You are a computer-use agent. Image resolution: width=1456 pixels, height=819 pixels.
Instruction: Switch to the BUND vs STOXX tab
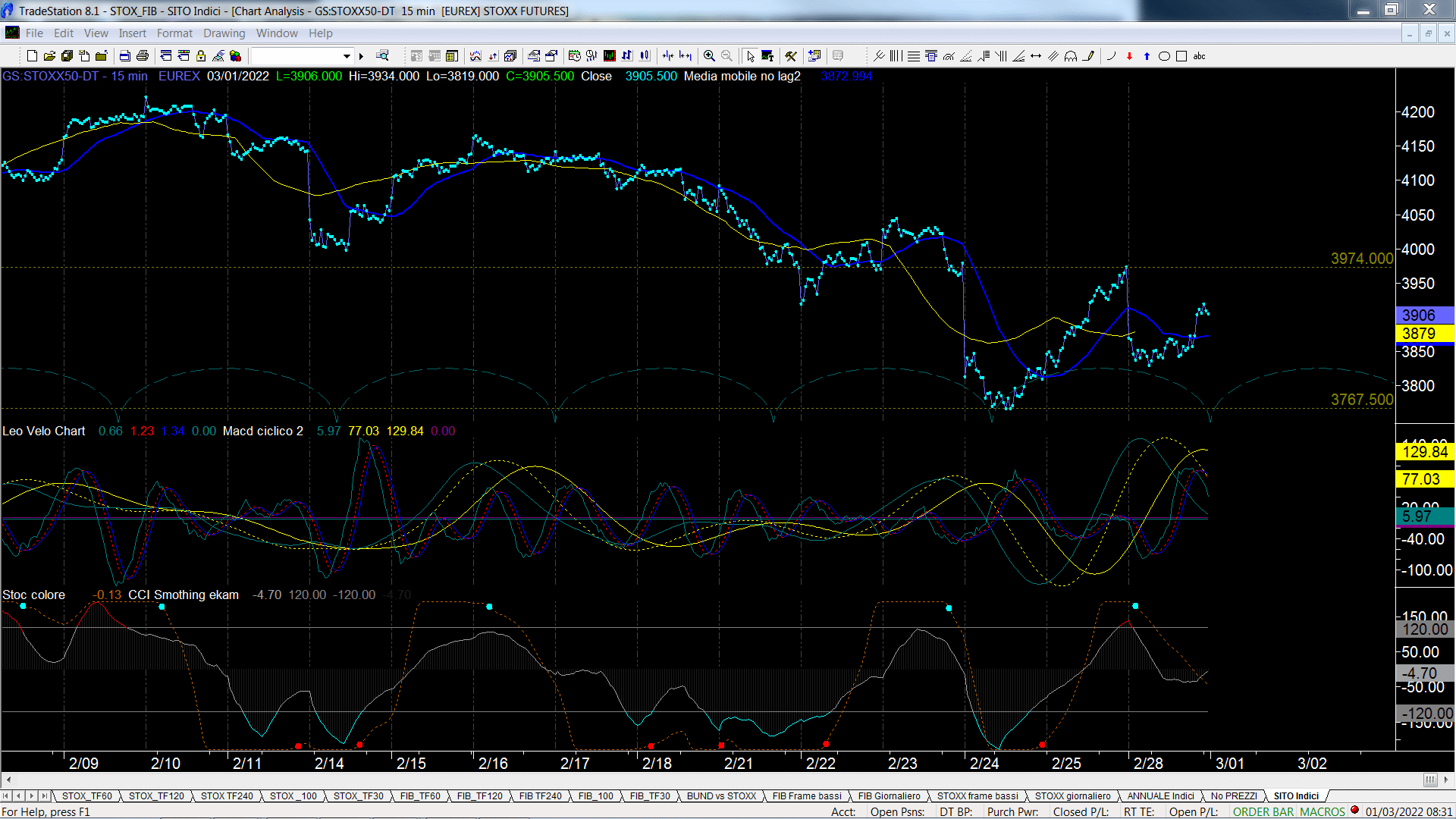click(722, 795)
